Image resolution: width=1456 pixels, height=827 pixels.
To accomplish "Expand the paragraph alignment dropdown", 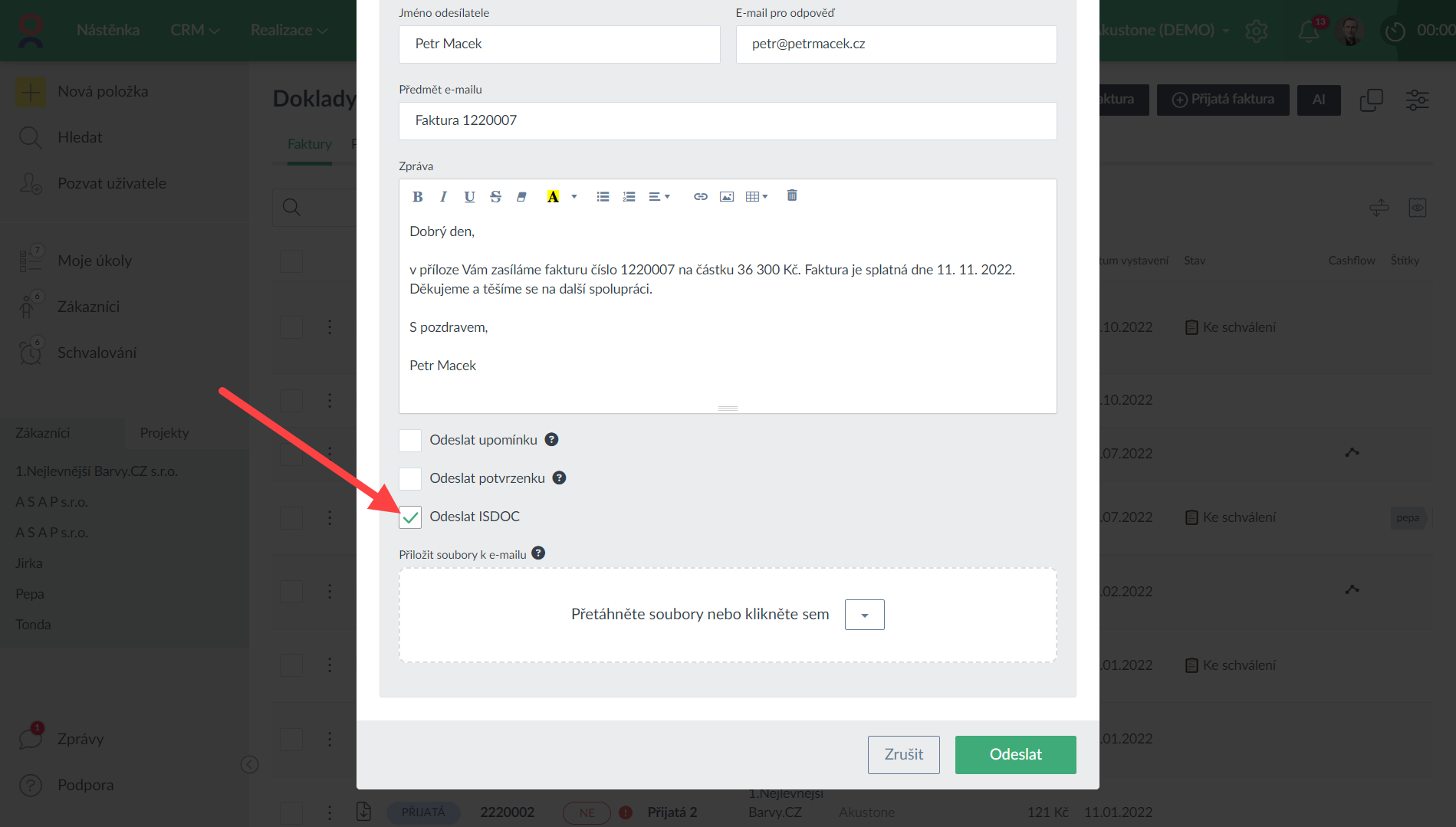I will tap(659, 197).
